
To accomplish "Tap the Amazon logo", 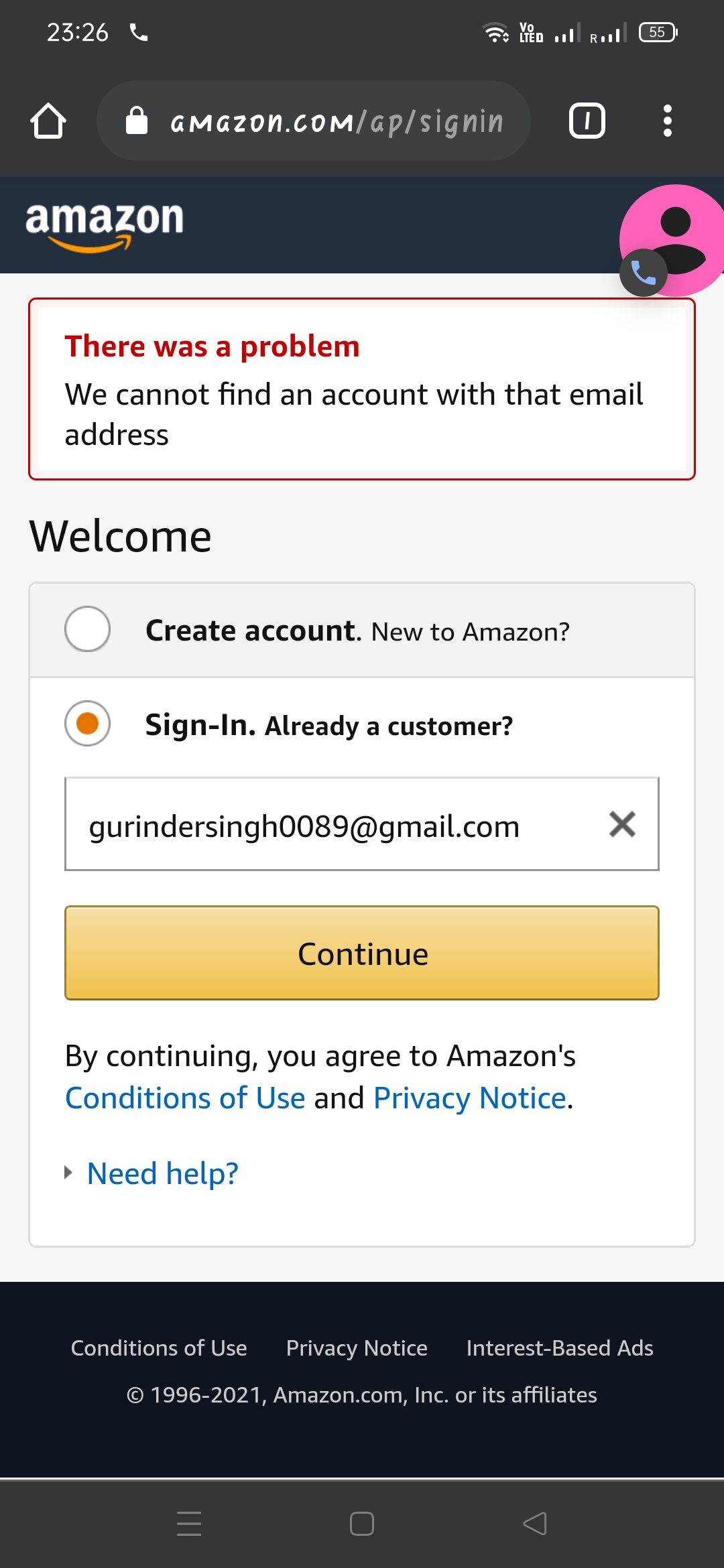I will [x=105, y=226].
